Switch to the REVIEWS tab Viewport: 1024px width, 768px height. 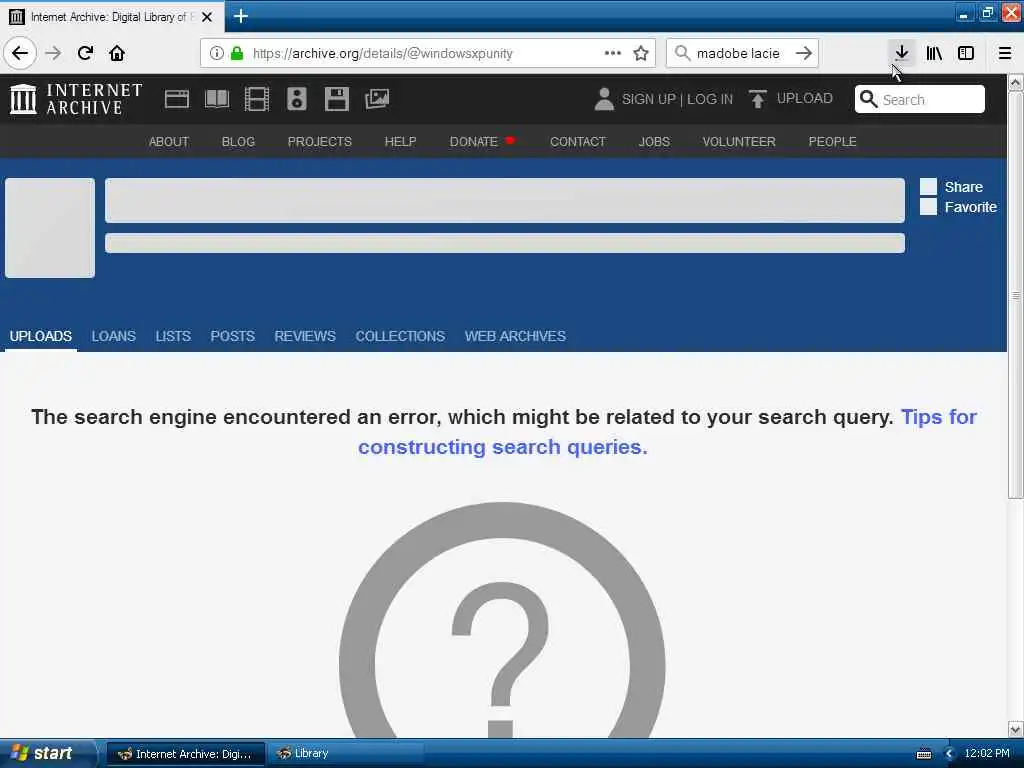(x=305, y=336)
